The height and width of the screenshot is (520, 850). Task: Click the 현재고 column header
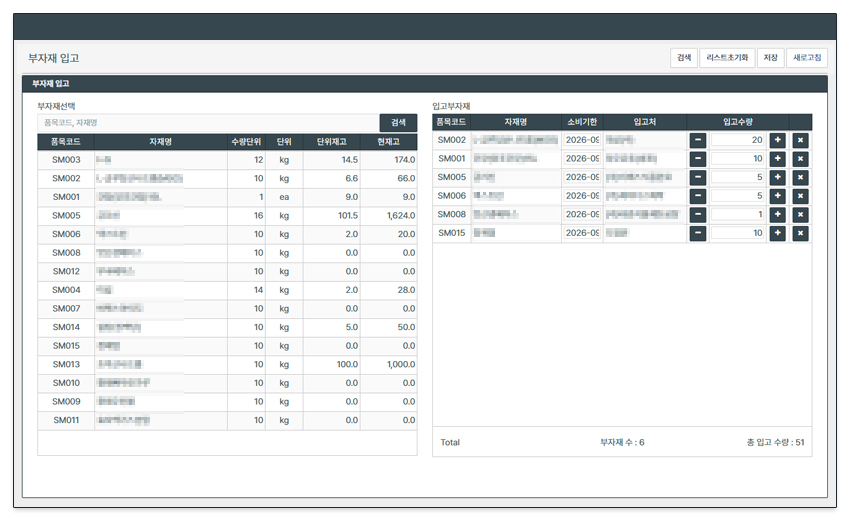coord(389,141)
